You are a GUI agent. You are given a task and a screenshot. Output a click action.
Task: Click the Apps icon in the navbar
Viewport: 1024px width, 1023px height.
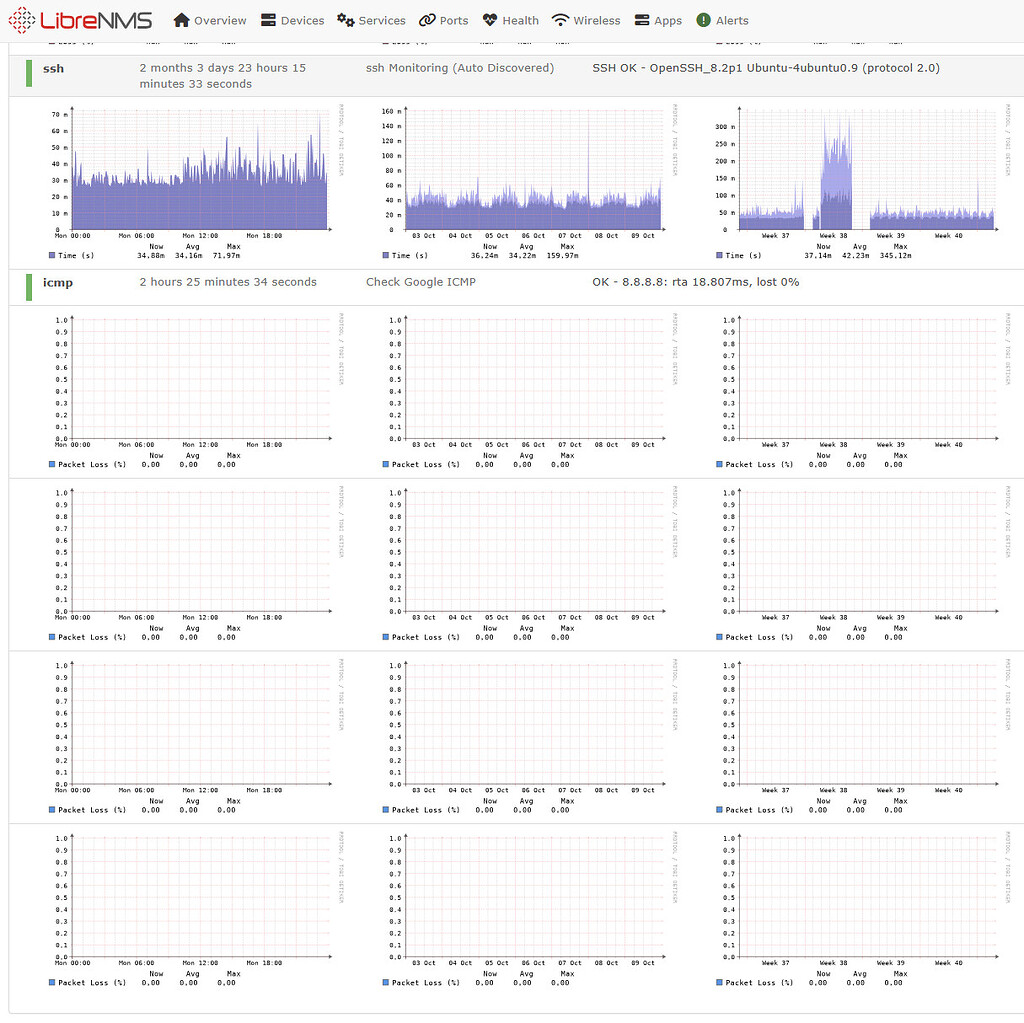coord(641,19)
